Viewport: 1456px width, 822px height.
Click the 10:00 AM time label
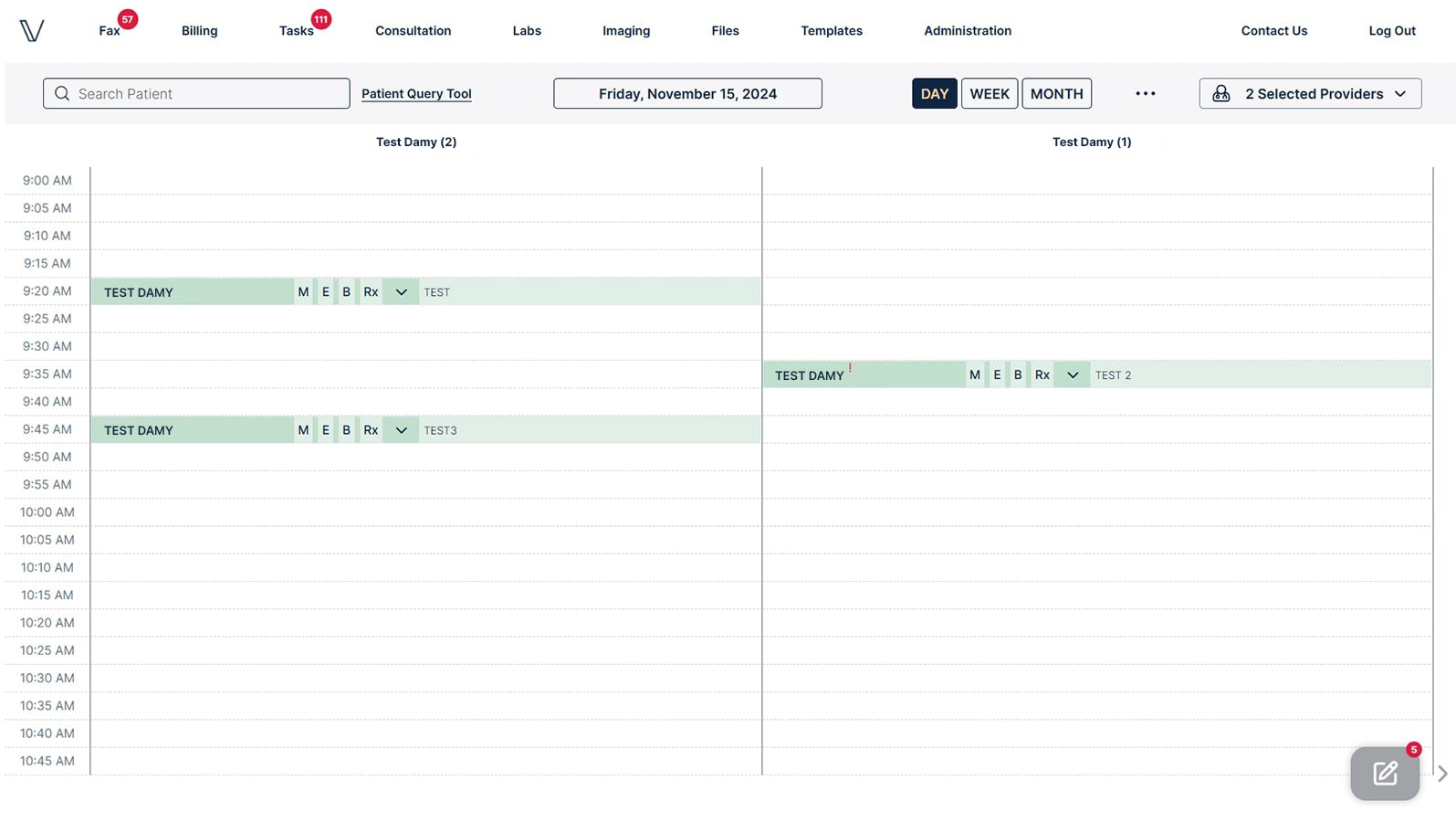pos(47,511)
